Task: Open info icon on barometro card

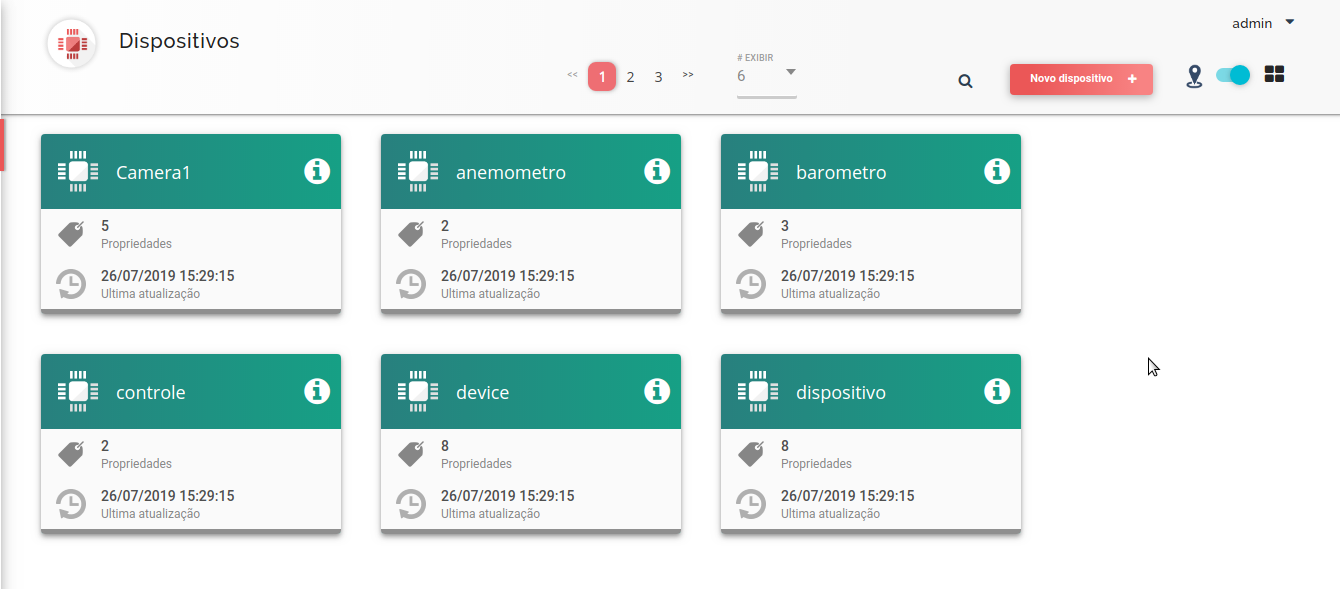Action: [997, 171]
